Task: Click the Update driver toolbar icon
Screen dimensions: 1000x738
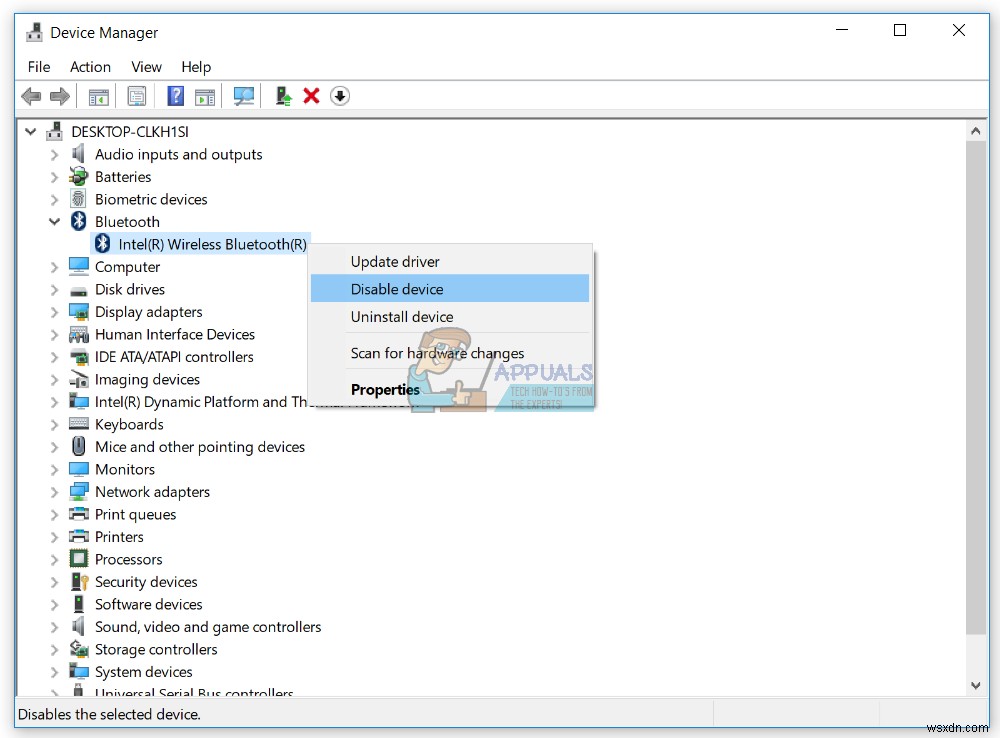Action: 282,95
